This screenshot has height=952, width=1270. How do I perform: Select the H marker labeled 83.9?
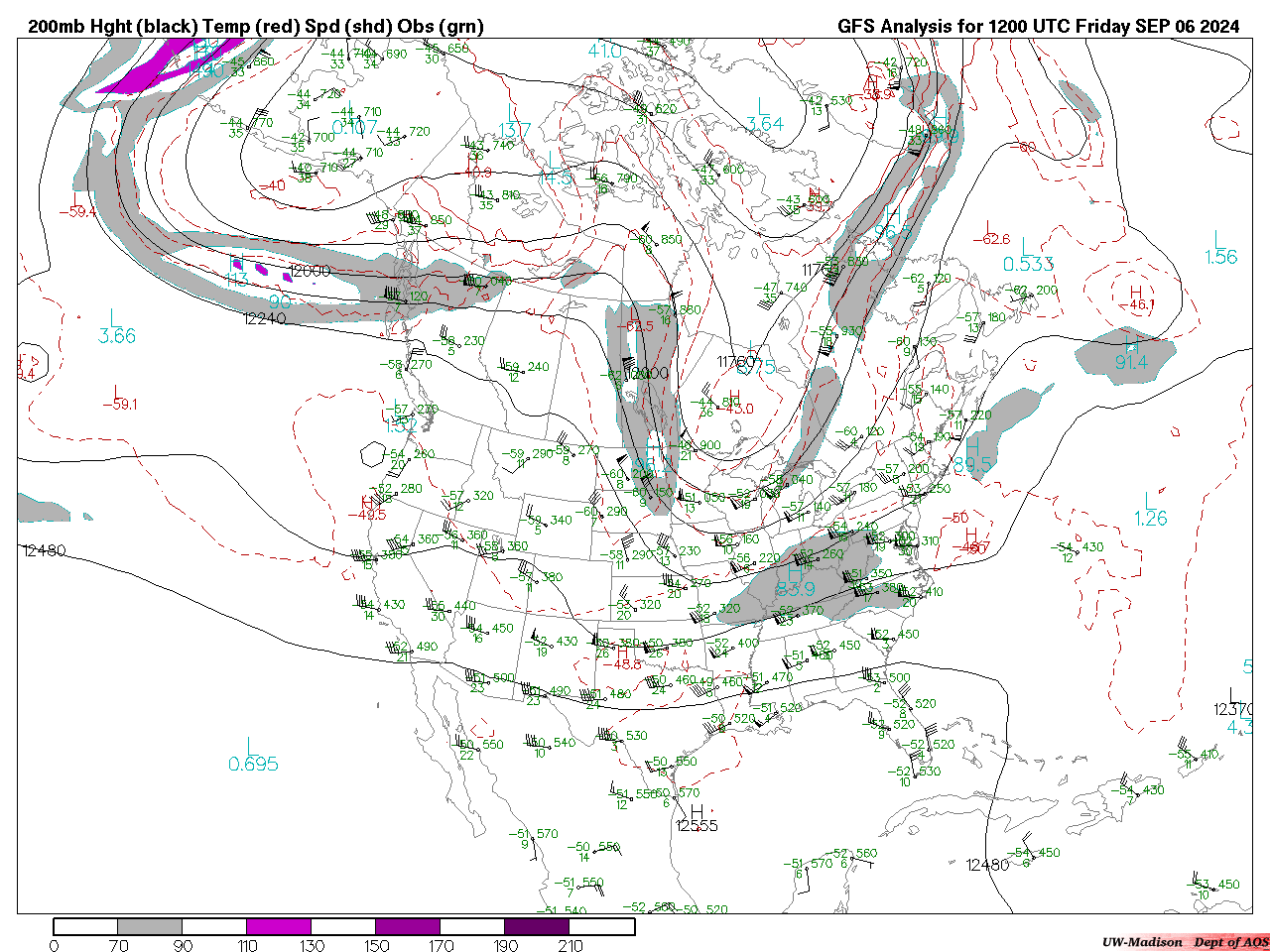tap(794, 572)
